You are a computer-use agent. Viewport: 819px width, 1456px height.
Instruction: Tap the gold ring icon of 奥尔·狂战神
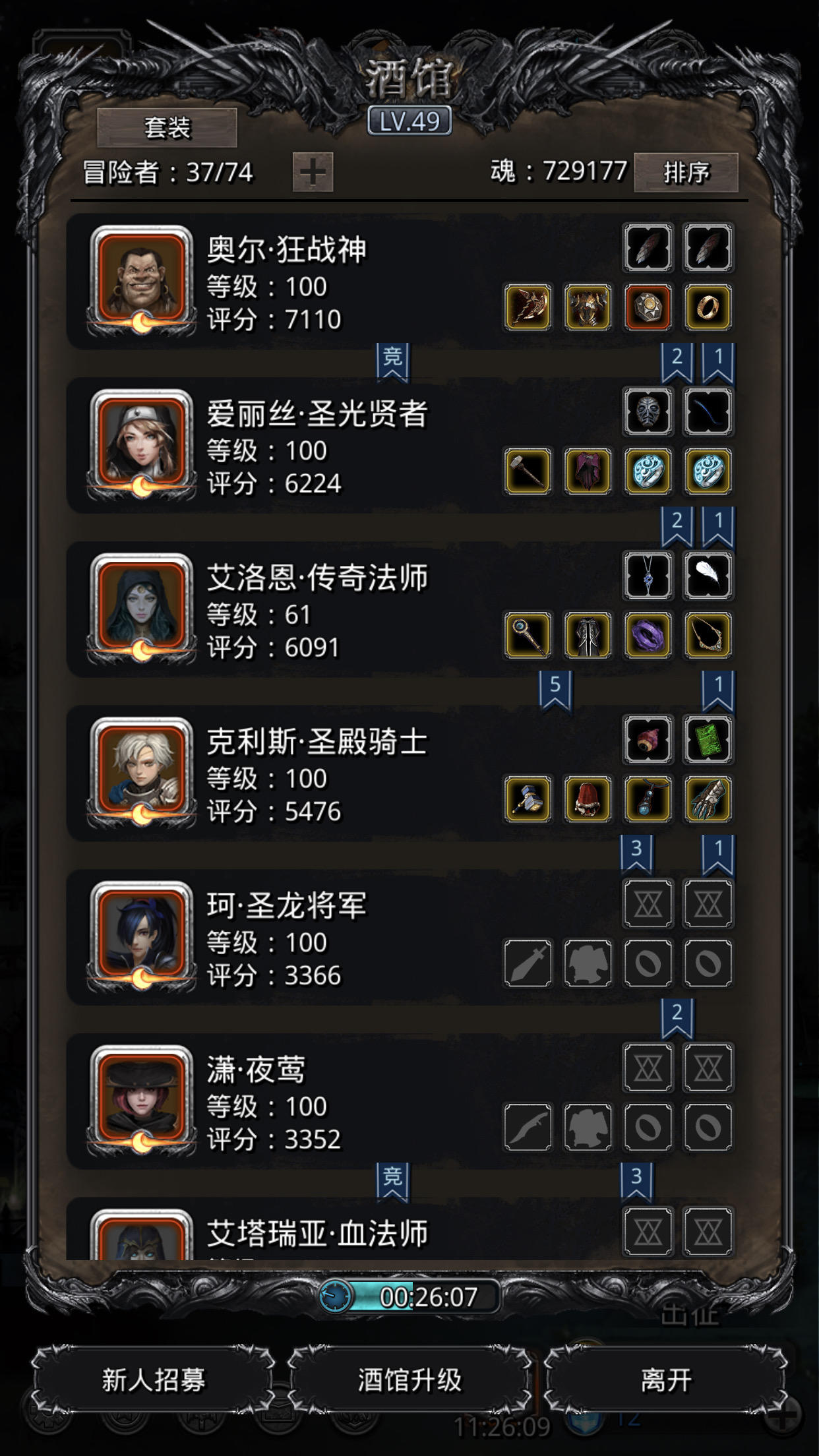pos(708,307)
